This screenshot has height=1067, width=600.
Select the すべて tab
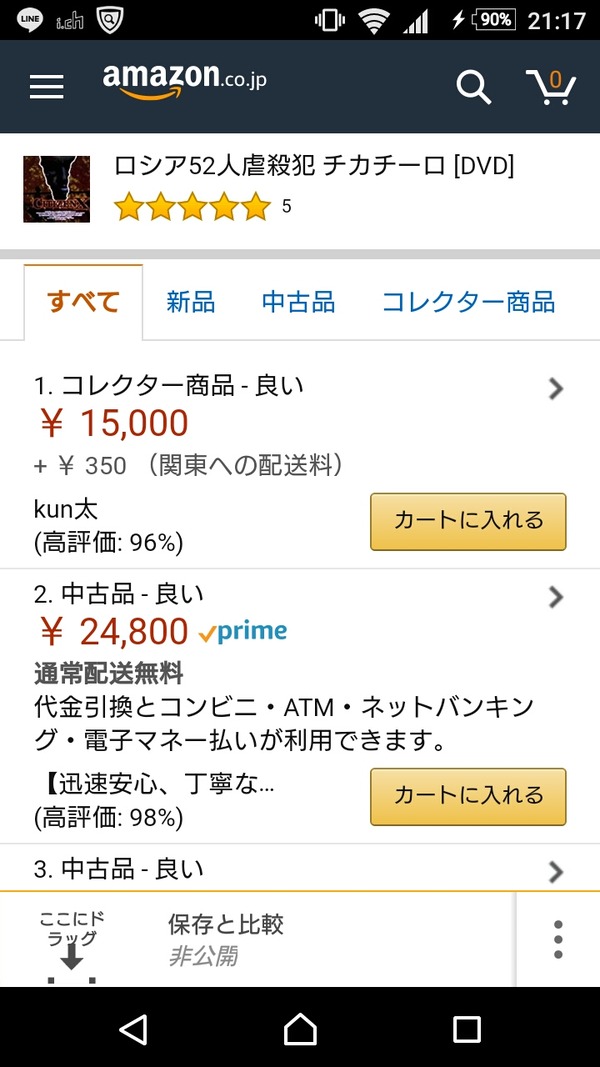(x=84, y=302)
